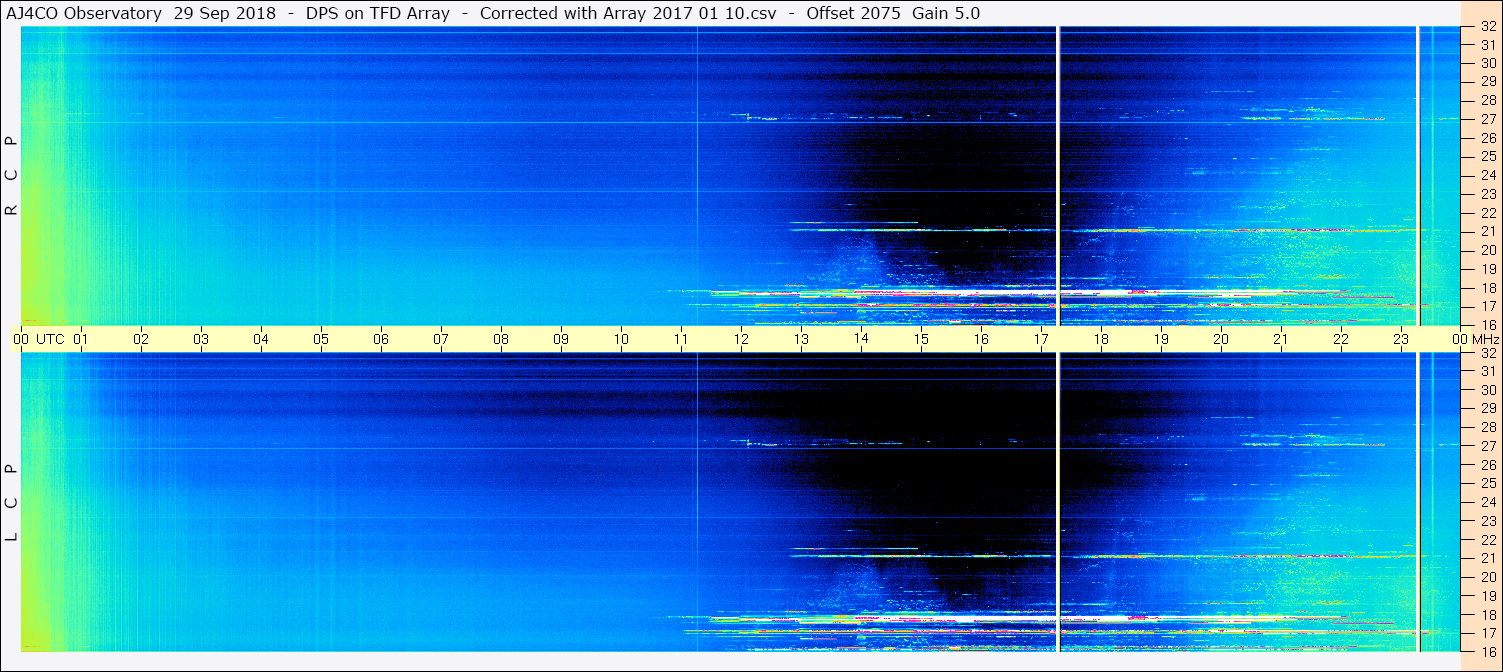Click the 15 hour mark on time axis
This screenshot has height=672, width=1503.
[x=921, y=339]
